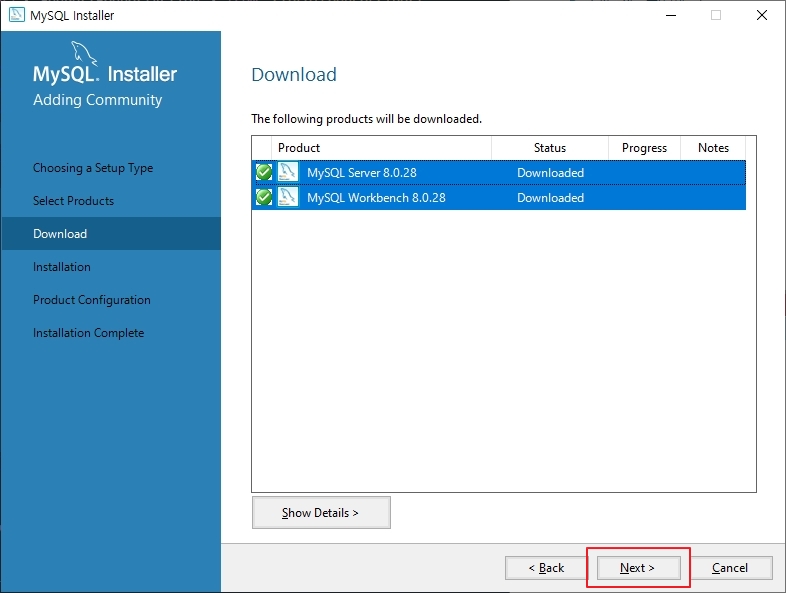Open the Installation Complete step
The width and height of the screenshot is (786, 593).
[89, 333]
